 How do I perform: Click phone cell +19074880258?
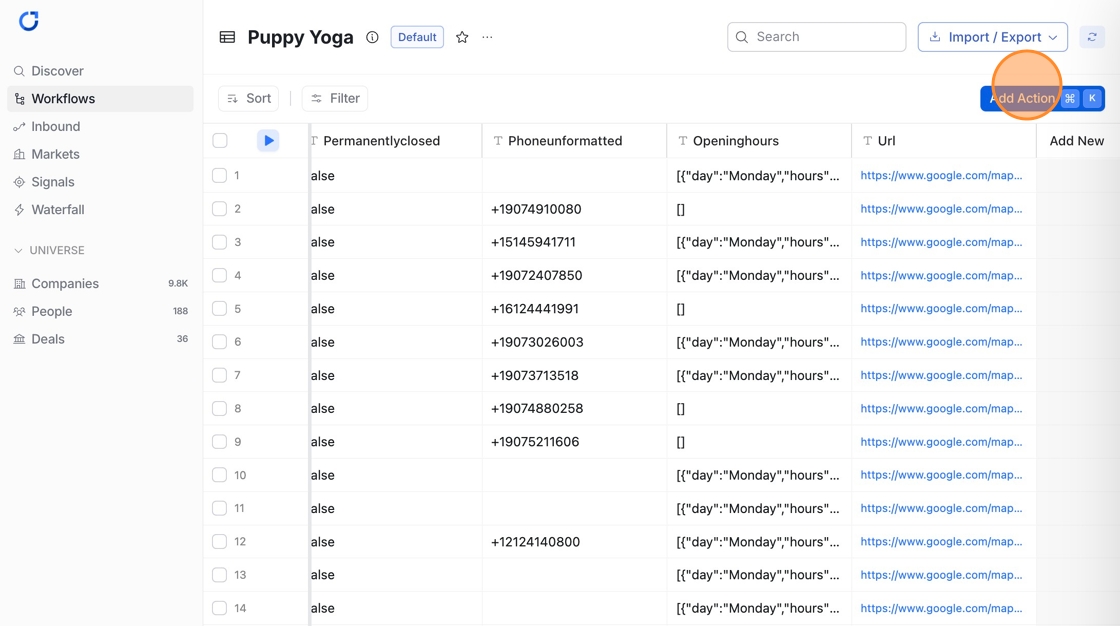[574, 408]
